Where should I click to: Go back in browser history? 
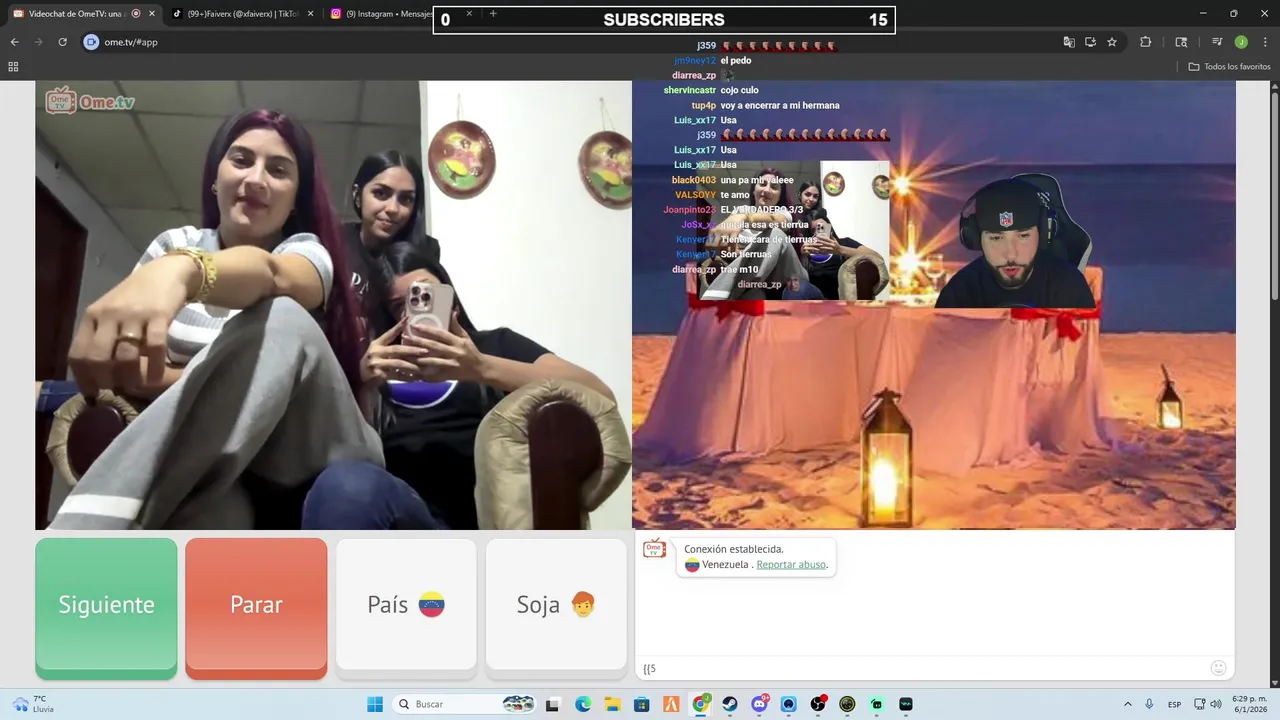click(x=14, y=42)
